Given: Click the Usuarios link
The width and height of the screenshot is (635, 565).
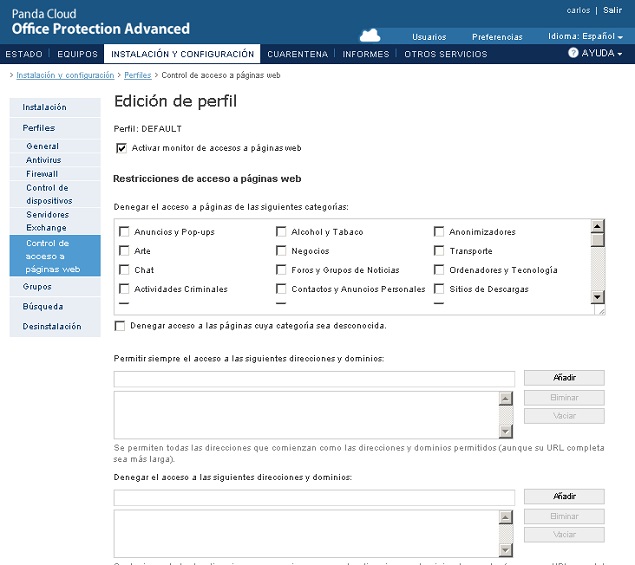Looking at the screenshot, I should tap(429, 37).
